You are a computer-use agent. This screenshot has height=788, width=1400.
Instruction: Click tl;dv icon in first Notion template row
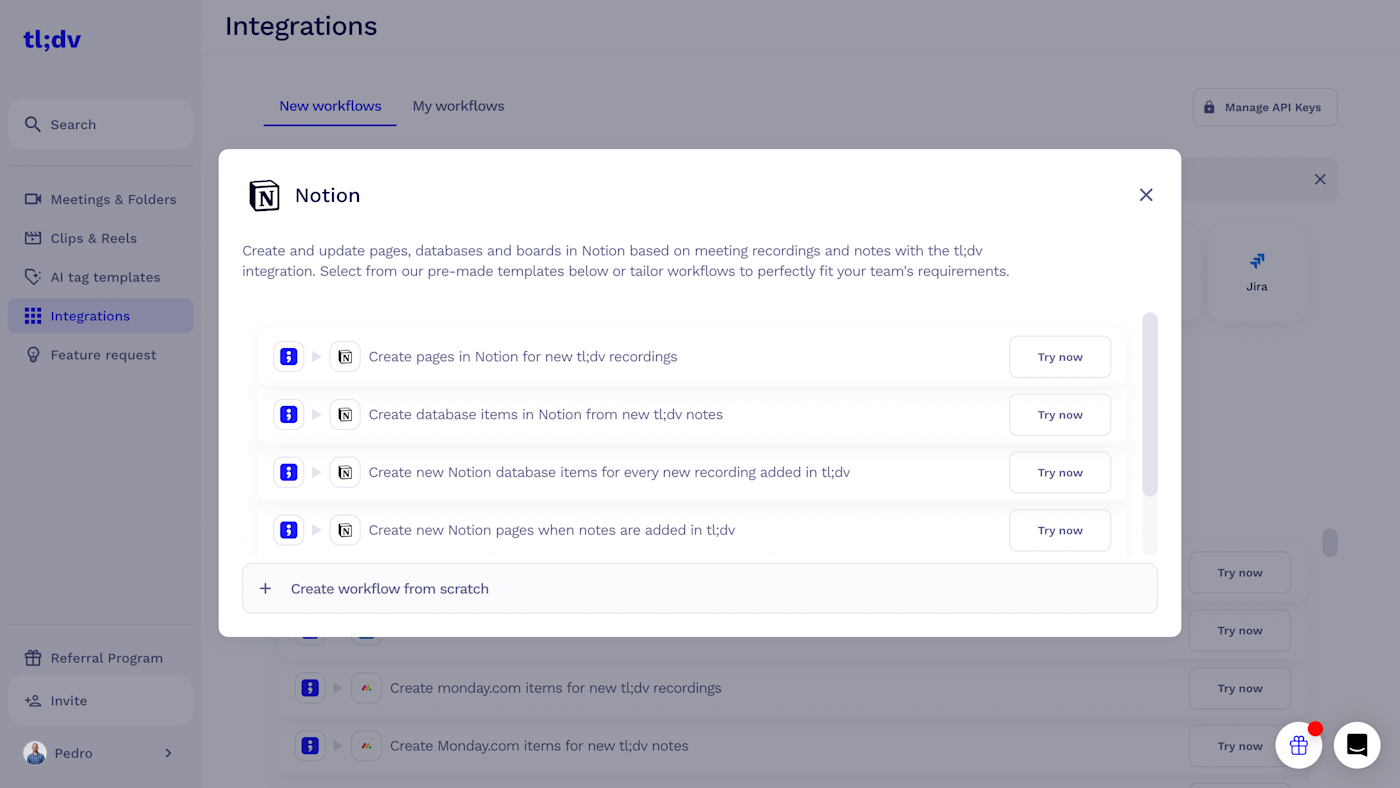click(289, 357)
